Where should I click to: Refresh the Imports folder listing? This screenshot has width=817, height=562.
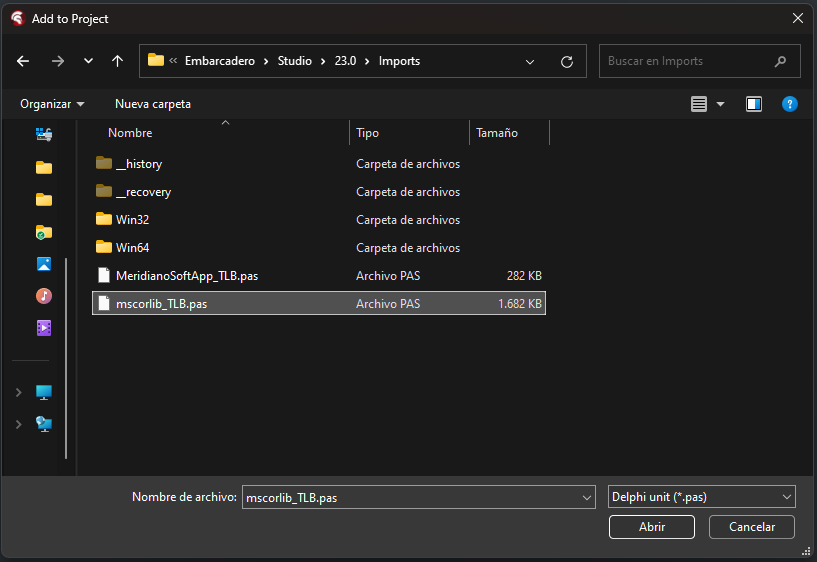567,61
